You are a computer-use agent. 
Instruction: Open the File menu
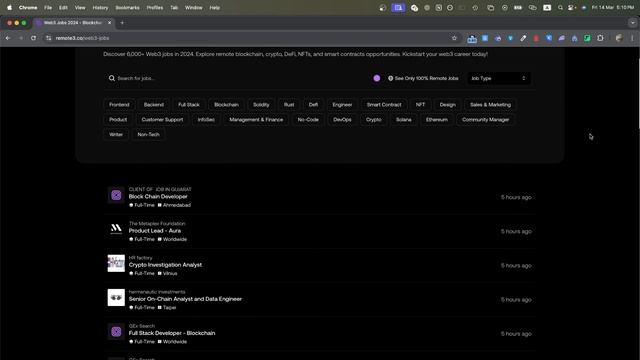48,7
